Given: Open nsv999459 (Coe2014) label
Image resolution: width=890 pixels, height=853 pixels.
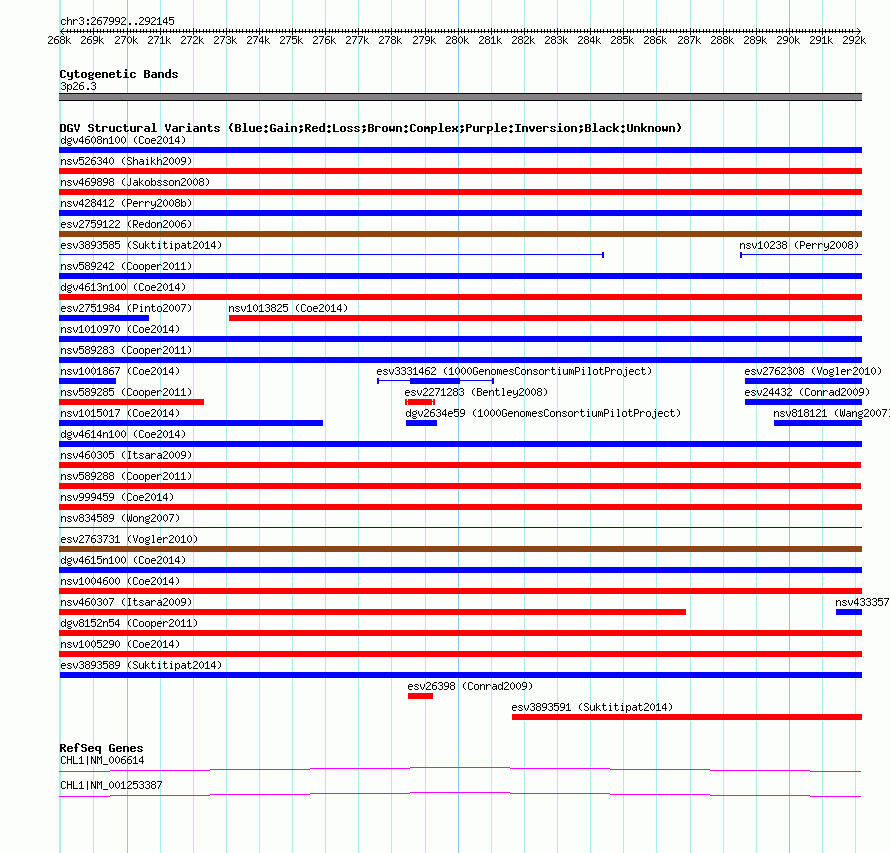Looking at the screenshot, I should 117,497.
